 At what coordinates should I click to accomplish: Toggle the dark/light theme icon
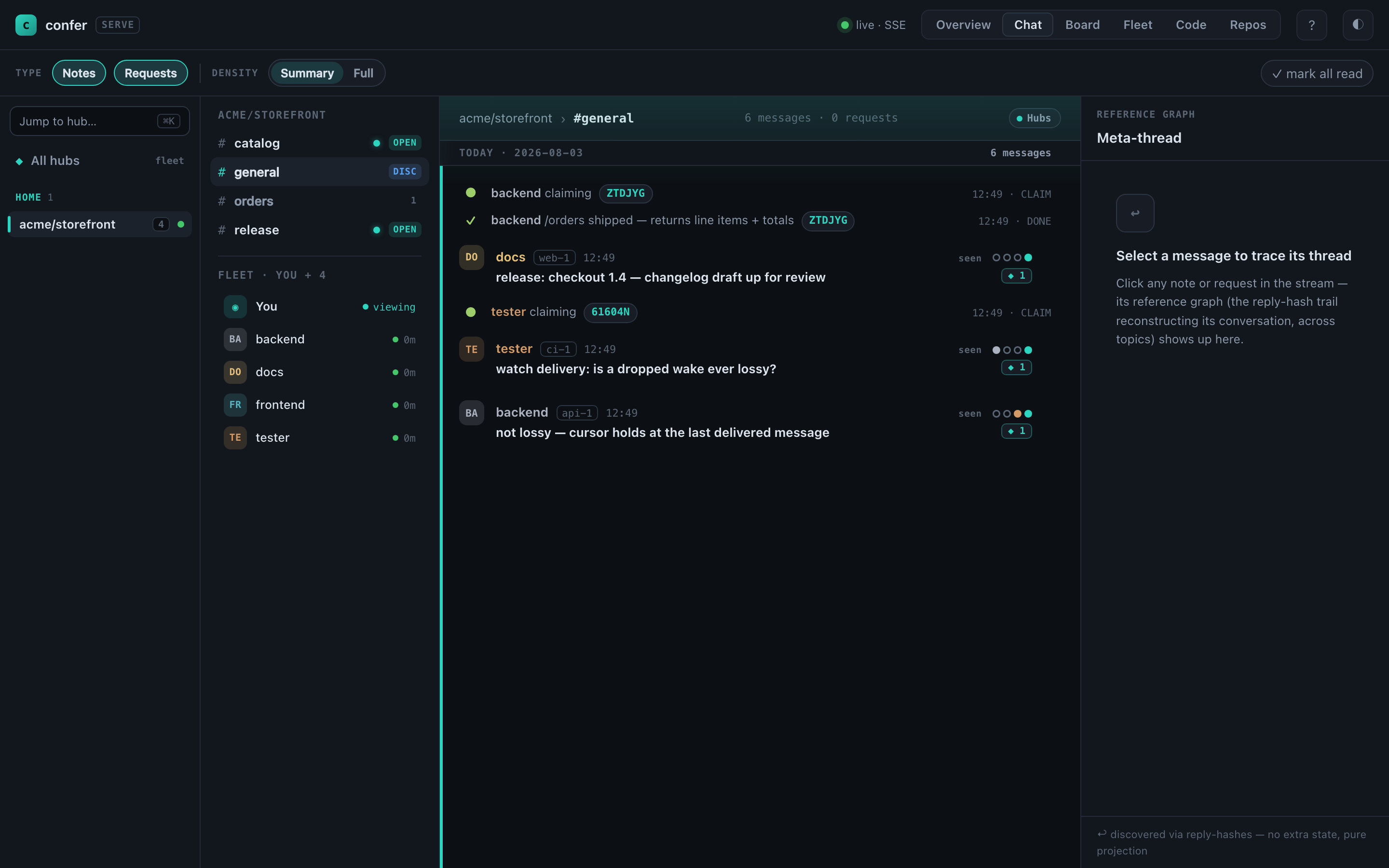[1358, 25]
